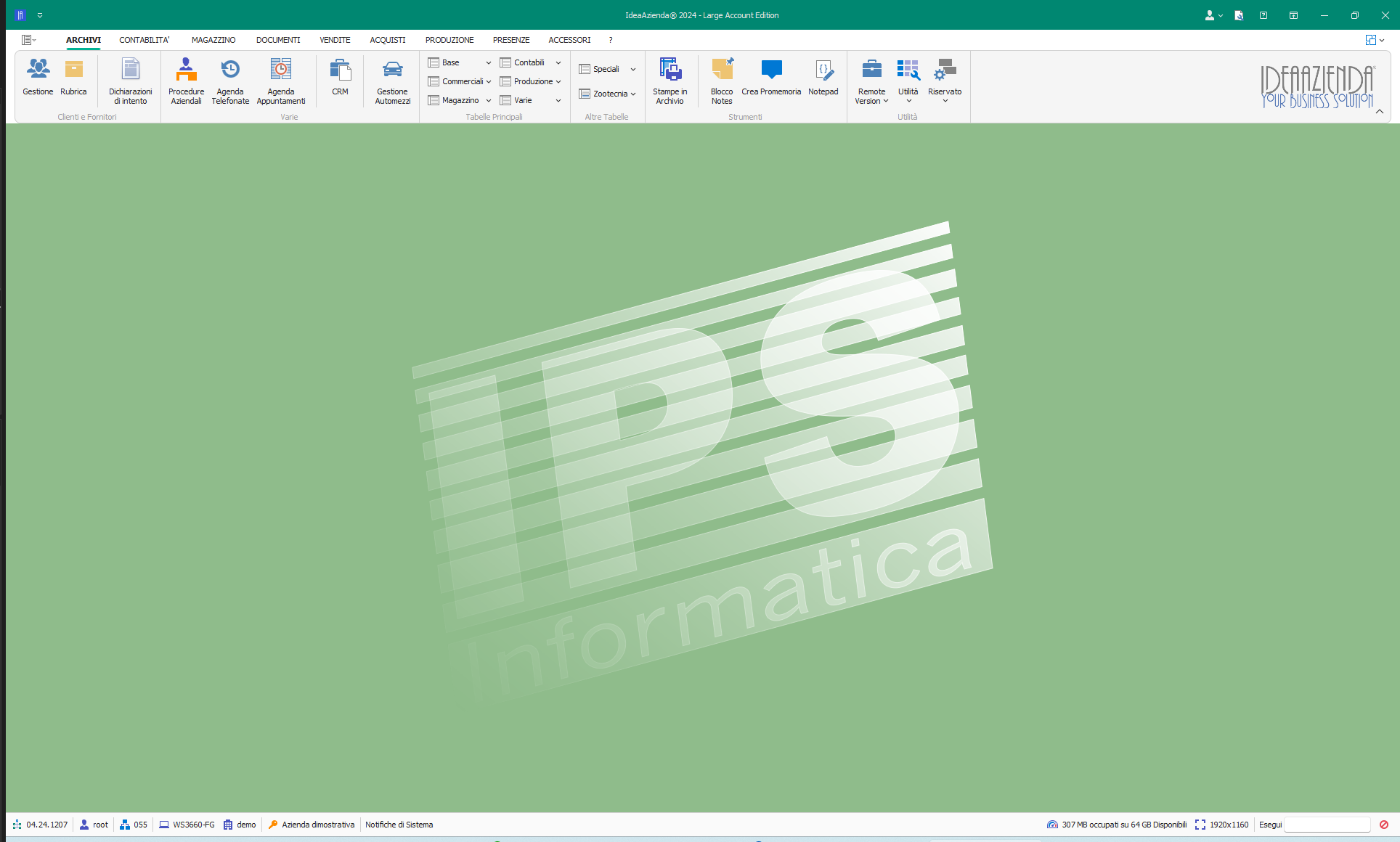
Task: Expand the Riservato menu
Action: pos(945,81)
